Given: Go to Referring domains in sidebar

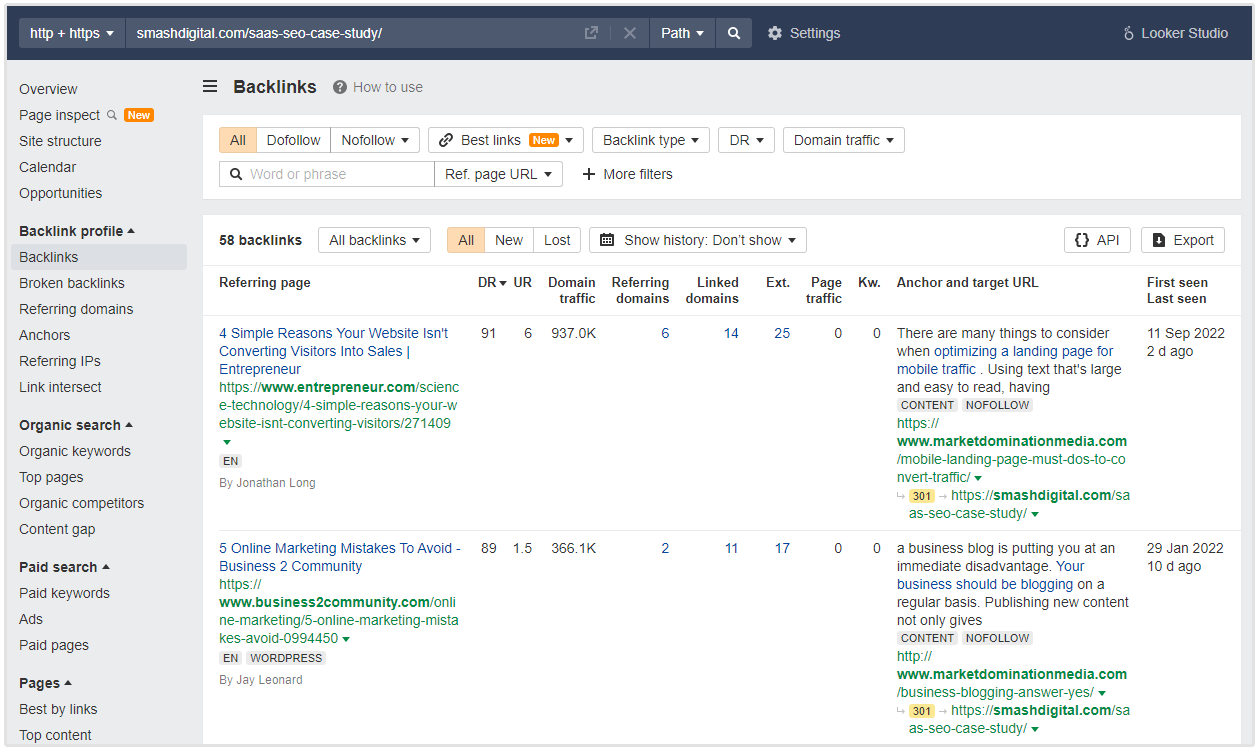Looking at the screenshot, I should pyautogui.click(x=76, y=309).
